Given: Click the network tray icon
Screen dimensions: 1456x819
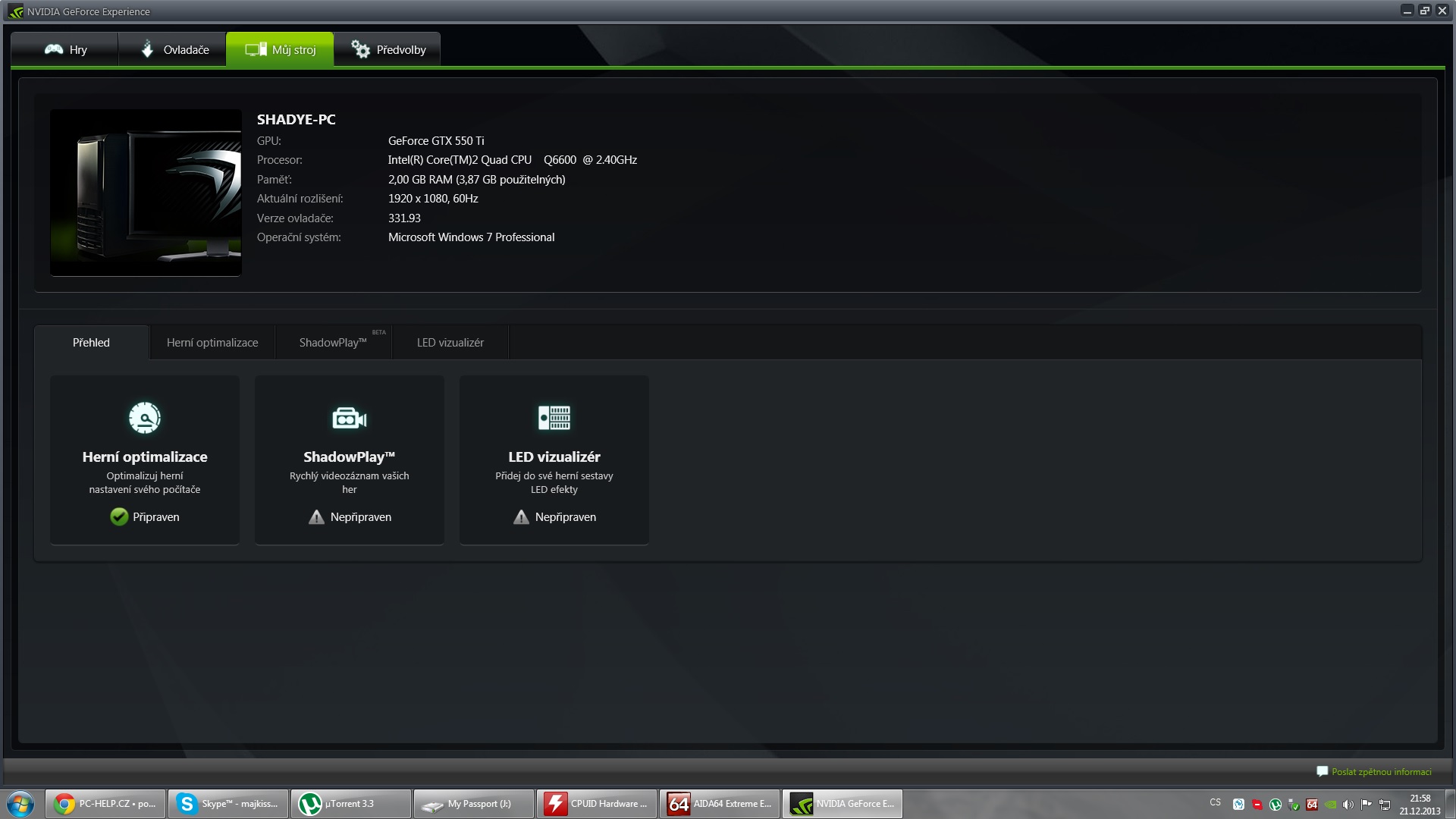Looking at the screenshot, I should pos(1385,805).
